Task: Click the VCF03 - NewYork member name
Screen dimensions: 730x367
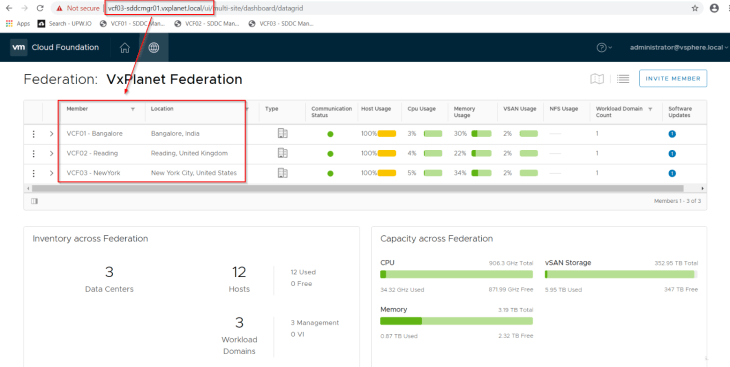Action: pos(93,173)
